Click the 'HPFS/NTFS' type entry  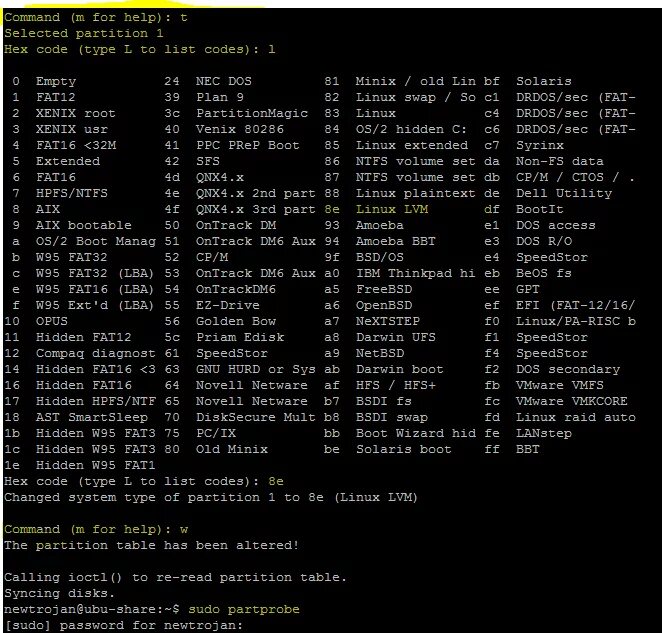click(72, 193)
